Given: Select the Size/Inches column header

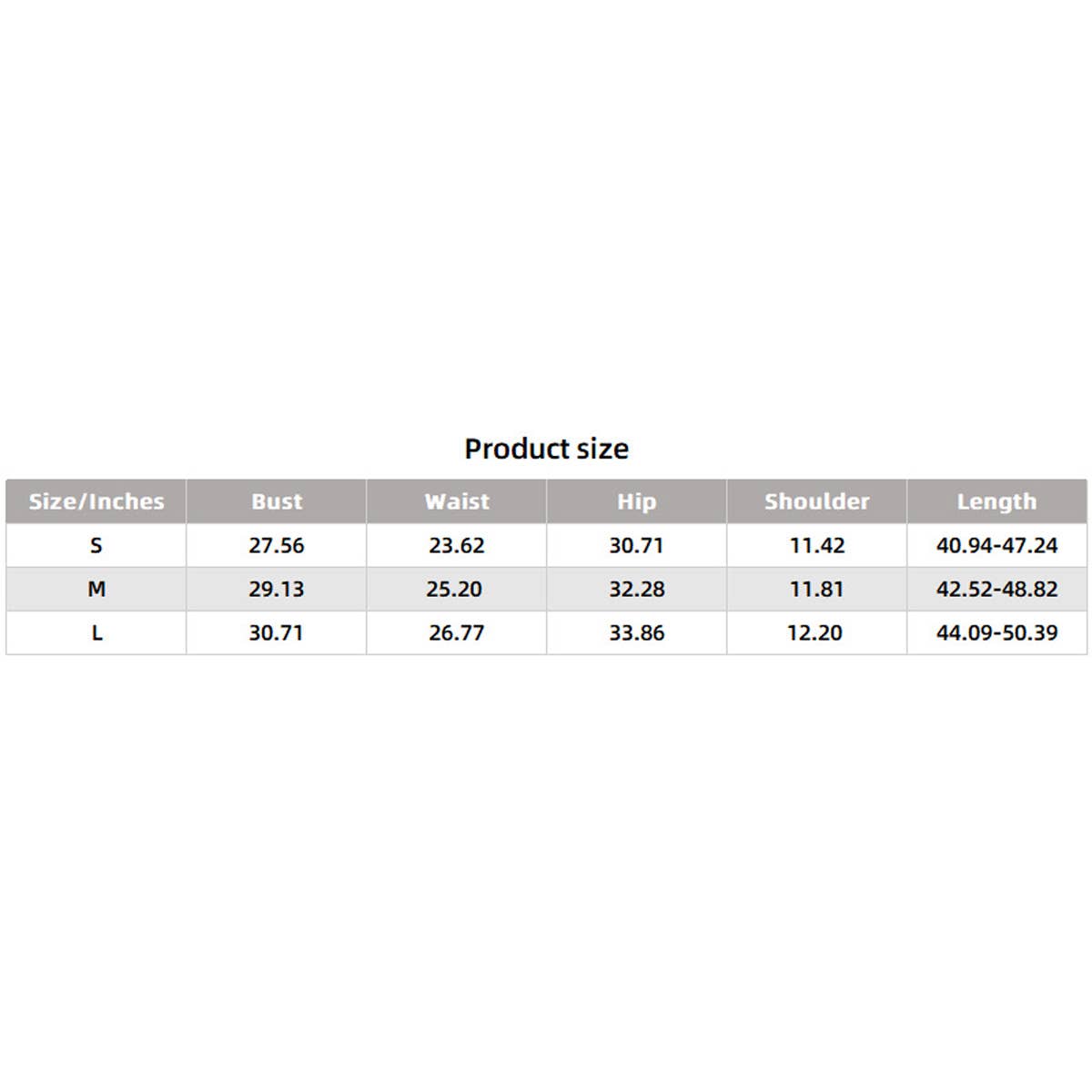Looking at the screenshot, I should tap(96, 501).
